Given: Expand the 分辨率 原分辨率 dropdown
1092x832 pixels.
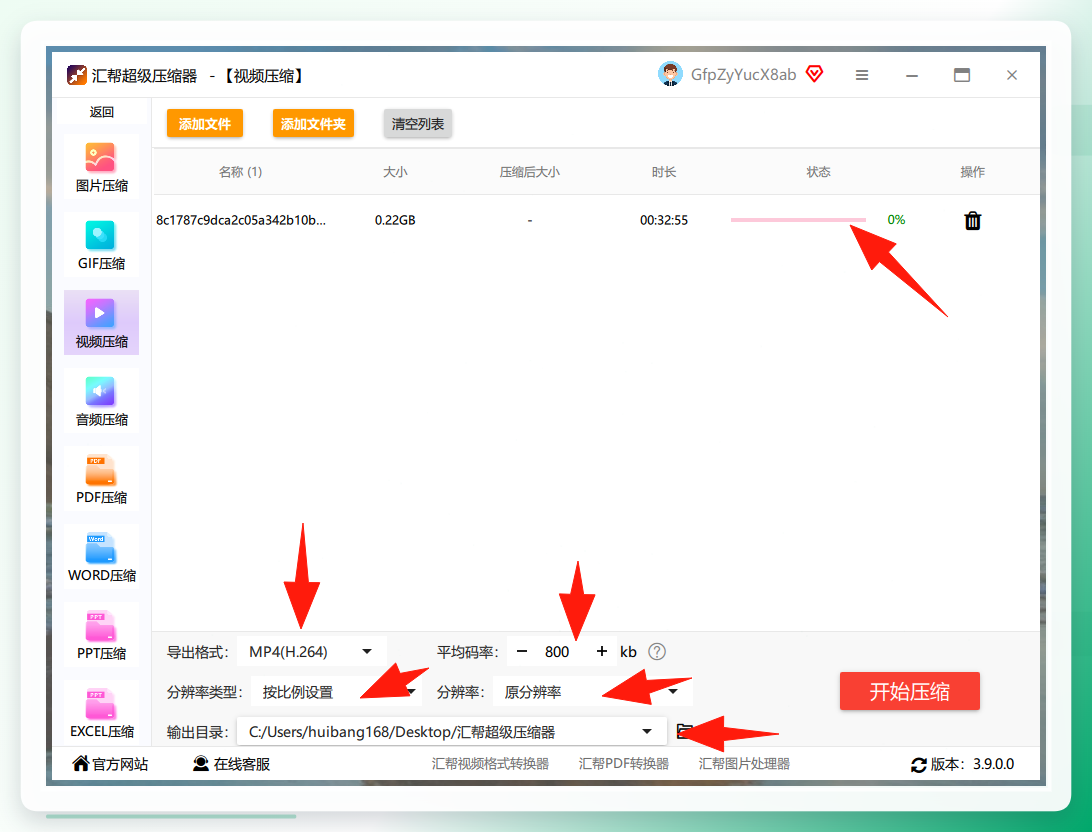Looking at the screenshot, I should click(592, 692).
